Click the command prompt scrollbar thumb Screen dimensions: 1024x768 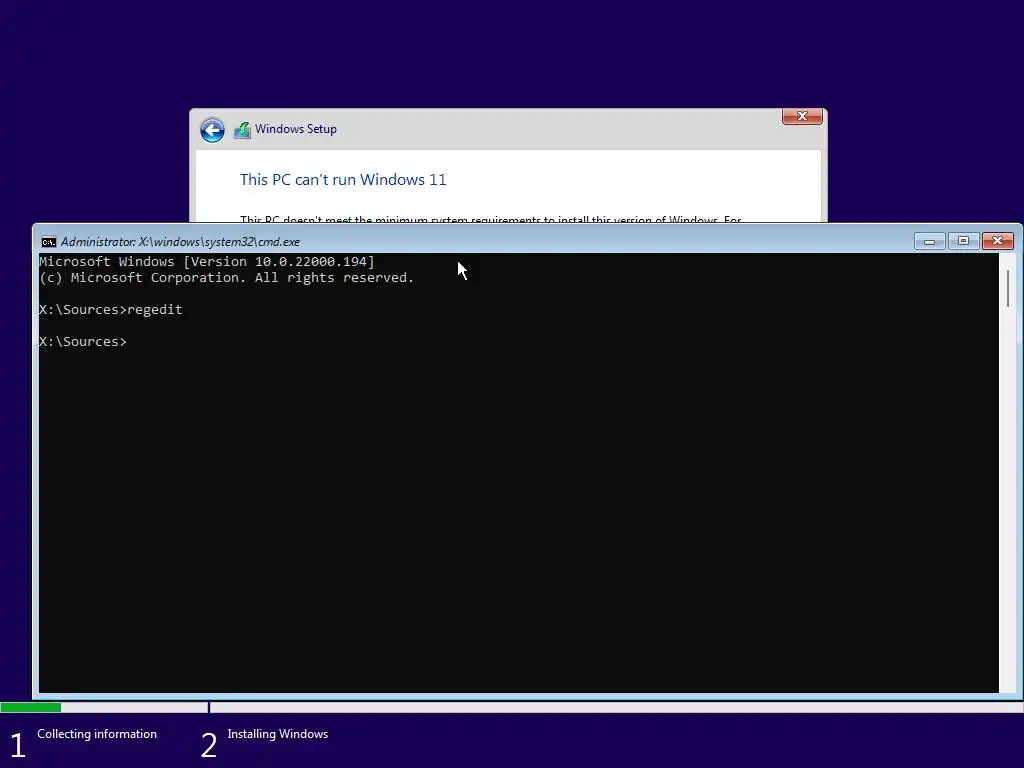point(1009,288)
